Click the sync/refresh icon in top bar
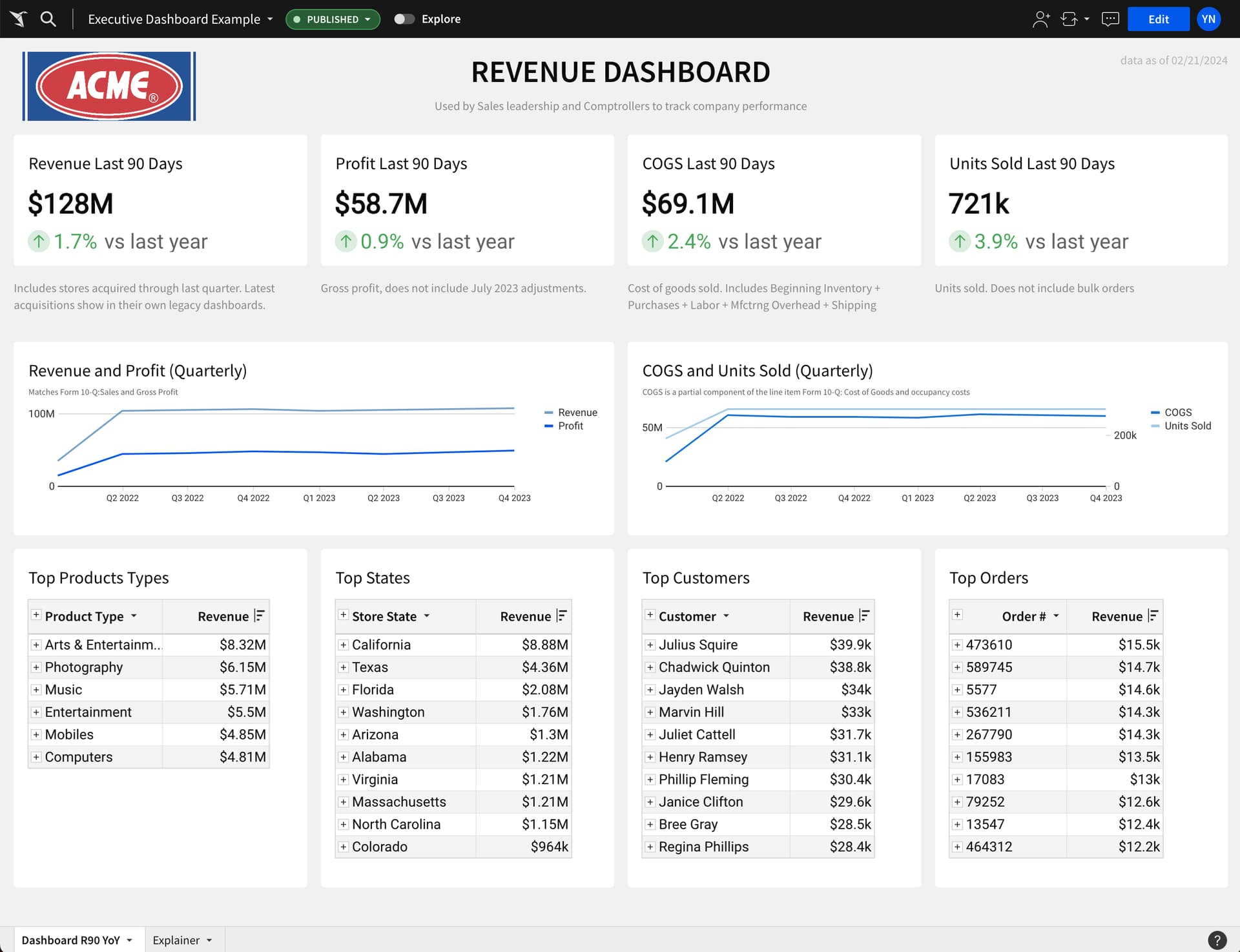Viewport: 1240px width, 952px height. (1070, 19)
